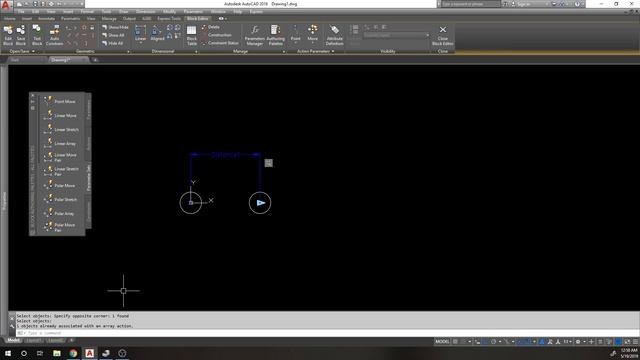The image size is (640, 360).
Task: Click the Delete constraints button
Action: coord(211,27)
